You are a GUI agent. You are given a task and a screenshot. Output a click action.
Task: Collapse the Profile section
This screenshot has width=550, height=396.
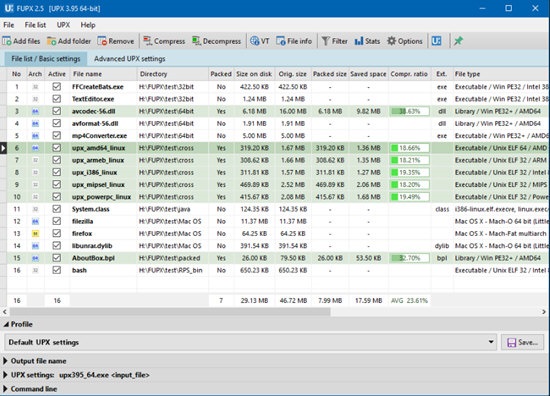6,324
